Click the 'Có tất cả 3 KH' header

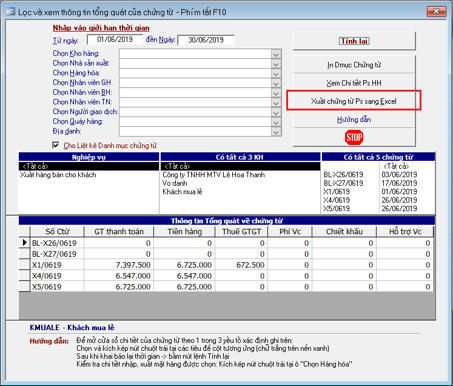coord(240,157)
